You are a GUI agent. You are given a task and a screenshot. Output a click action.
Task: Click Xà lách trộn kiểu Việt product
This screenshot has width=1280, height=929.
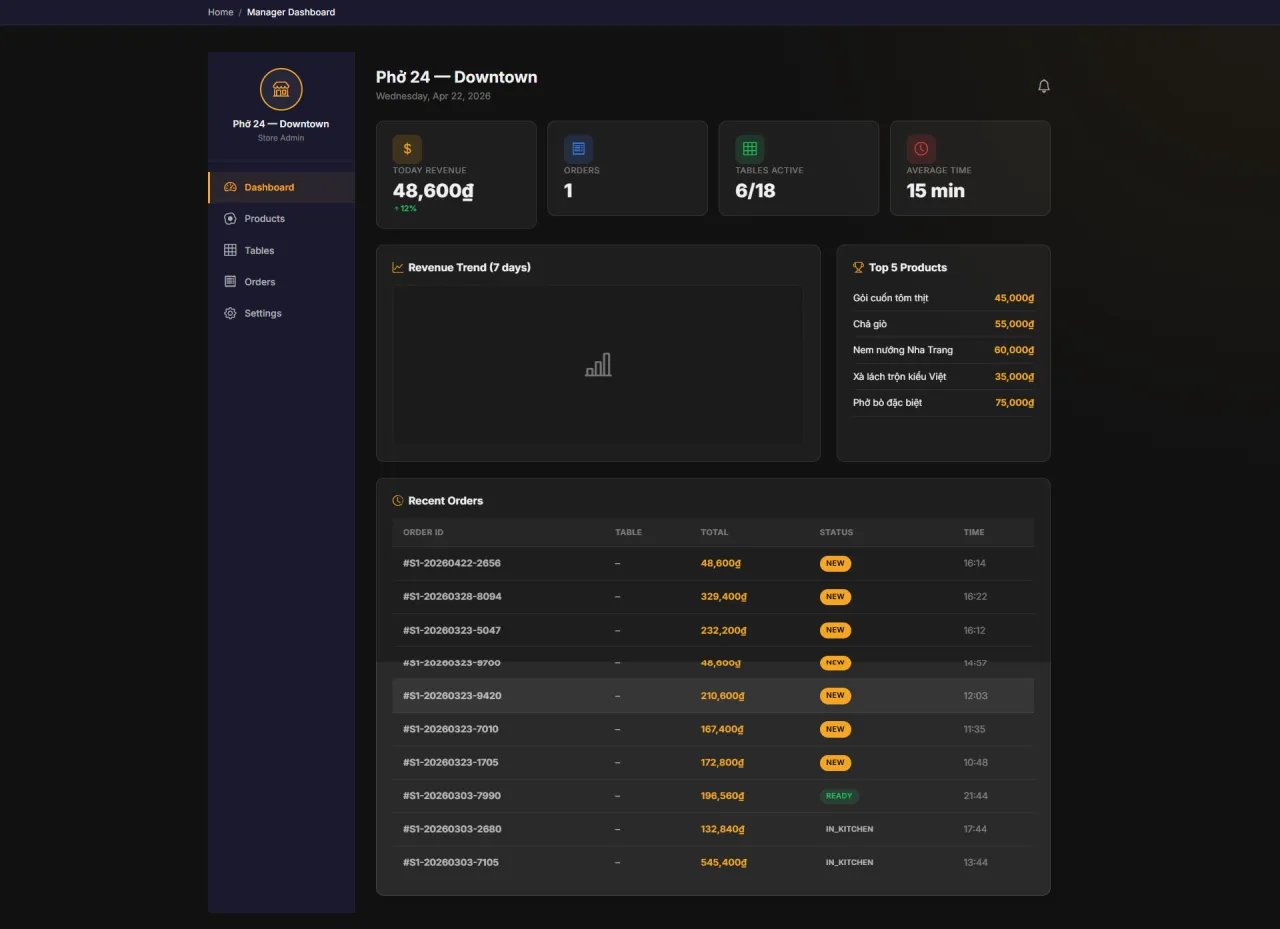[x=943, y=376]
